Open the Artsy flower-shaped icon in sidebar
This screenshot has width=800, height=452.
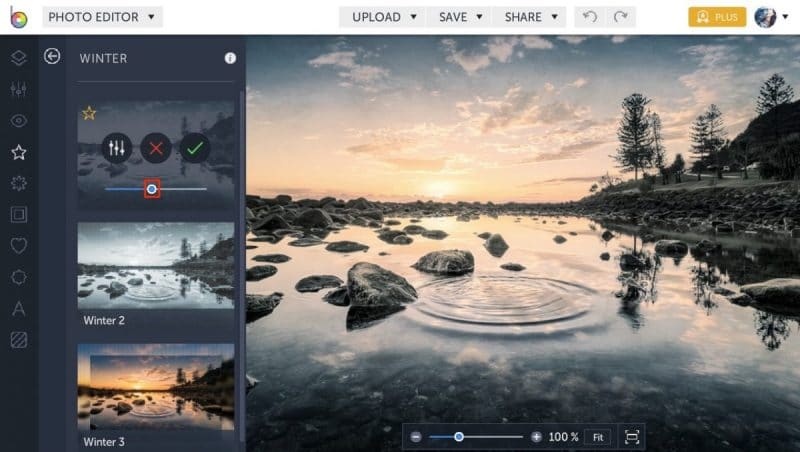click(18, 183)
